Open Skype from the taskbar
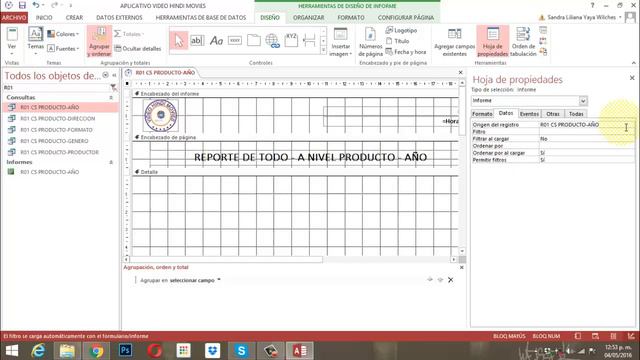The height and width of the screenshot is (360, 640). point(241,351)
